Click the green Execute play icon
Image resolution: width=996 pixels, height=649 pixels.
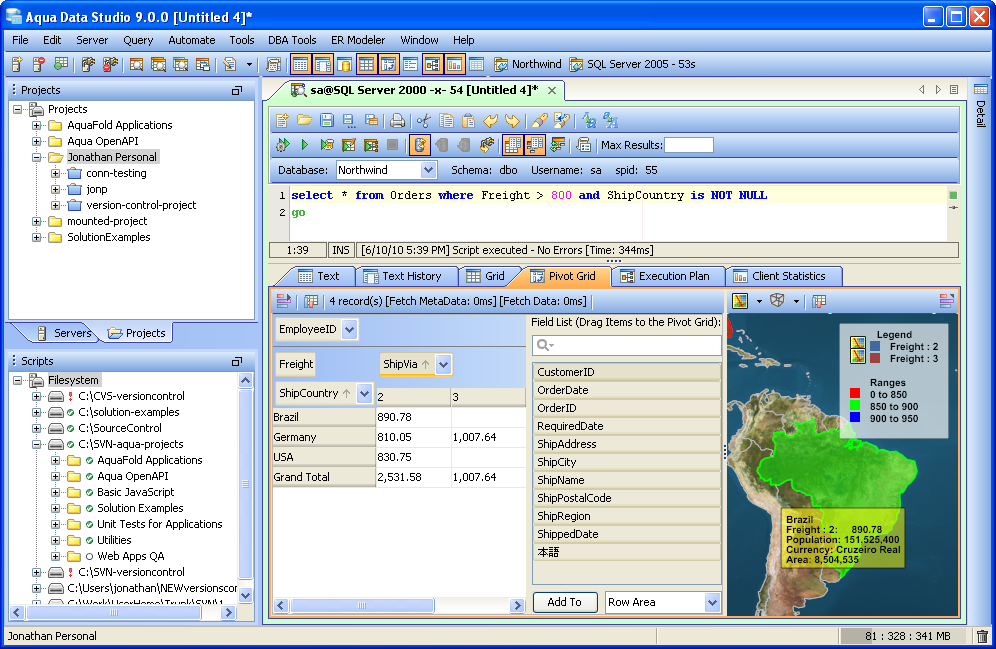[x=304, y=145]
